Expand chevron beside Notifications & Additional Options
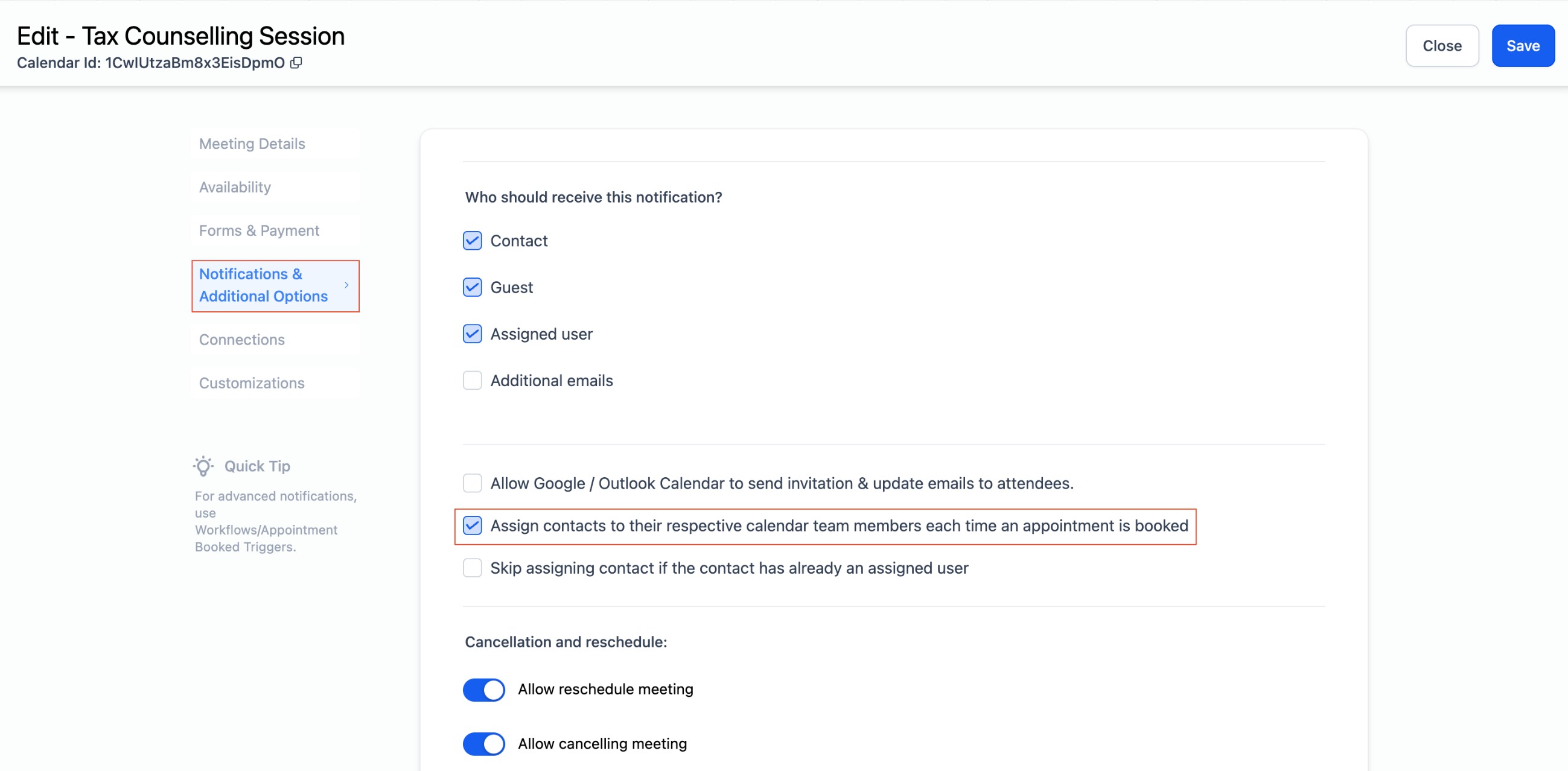Screen dimensions: 1568x771 (x=346, y=285)
